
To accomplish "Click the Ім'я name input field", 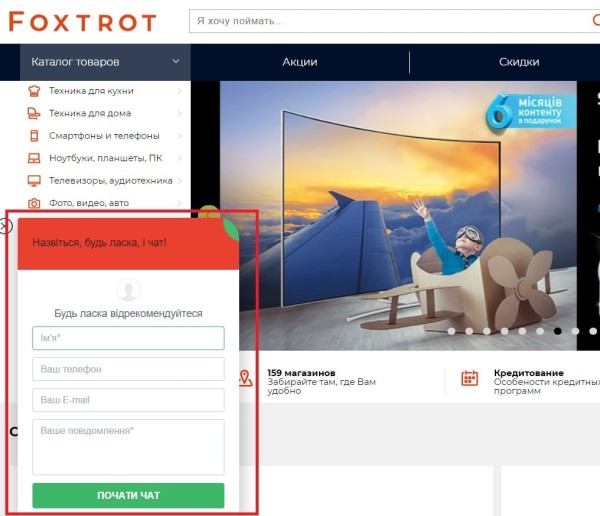I will tap(128, 338).
